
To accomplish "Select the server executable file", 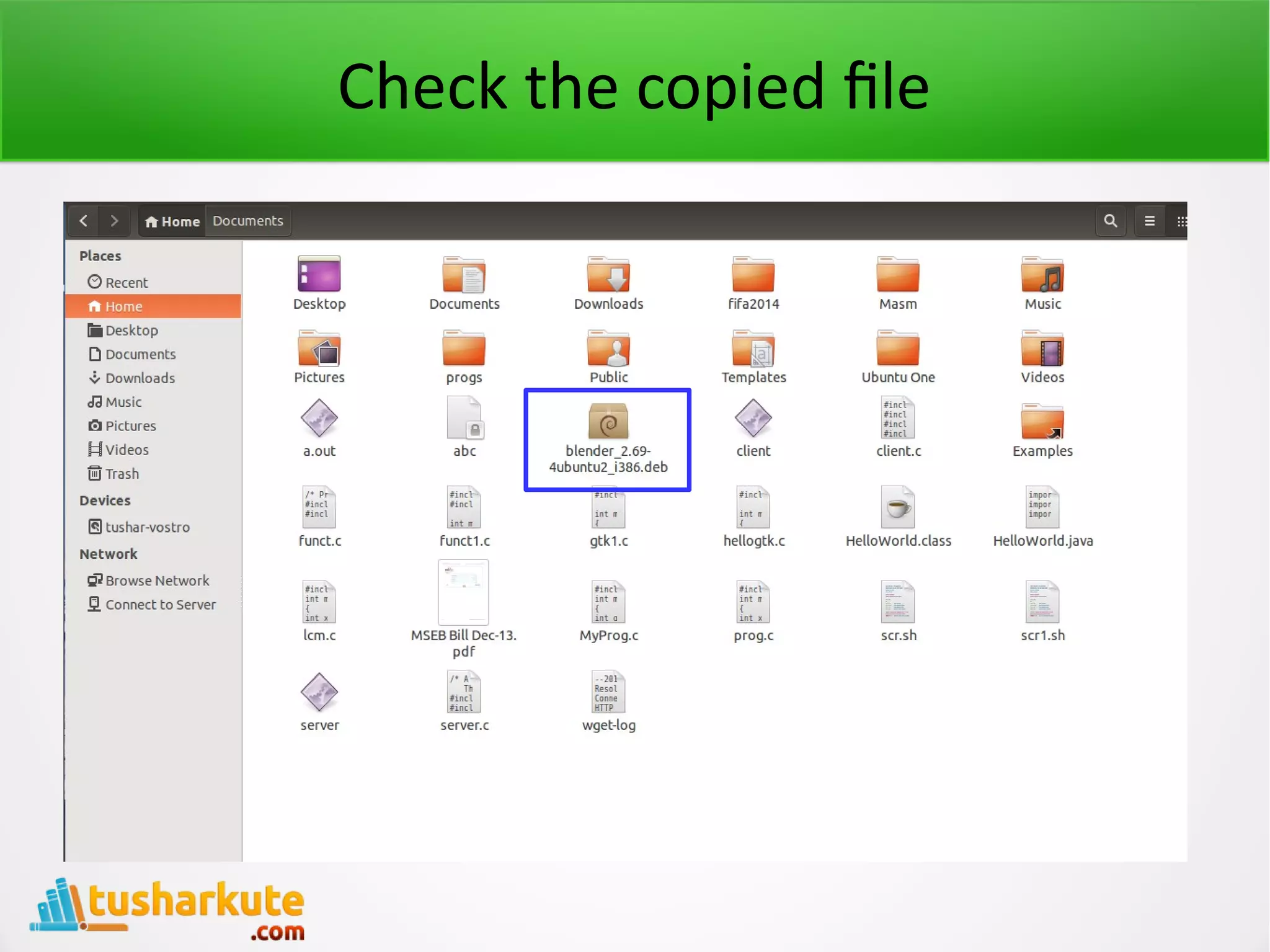I will [x=319, y=702].
